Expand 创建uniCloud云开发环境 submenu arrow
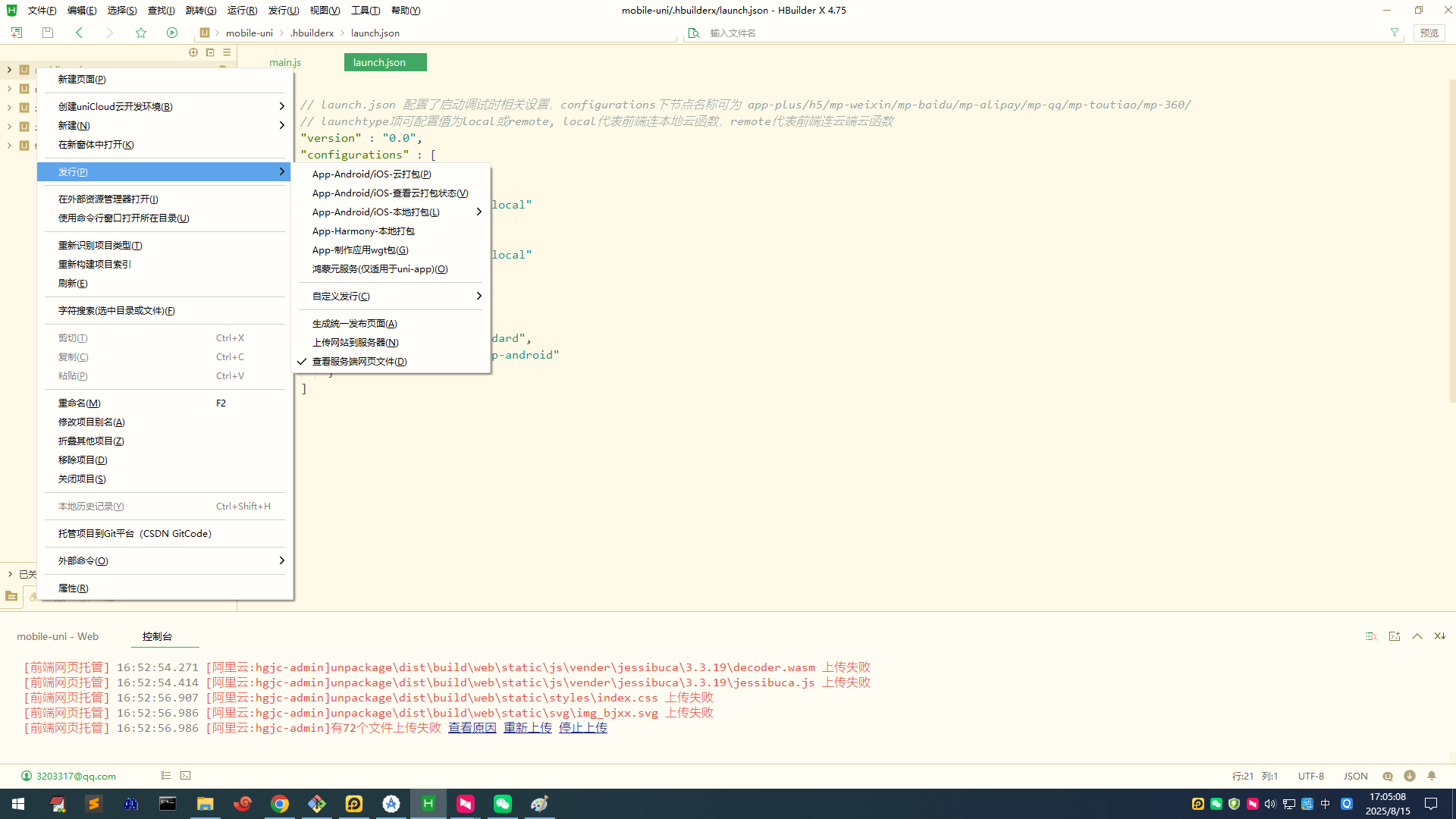This screenshot has width=1456, height=819. click(281, 106)
